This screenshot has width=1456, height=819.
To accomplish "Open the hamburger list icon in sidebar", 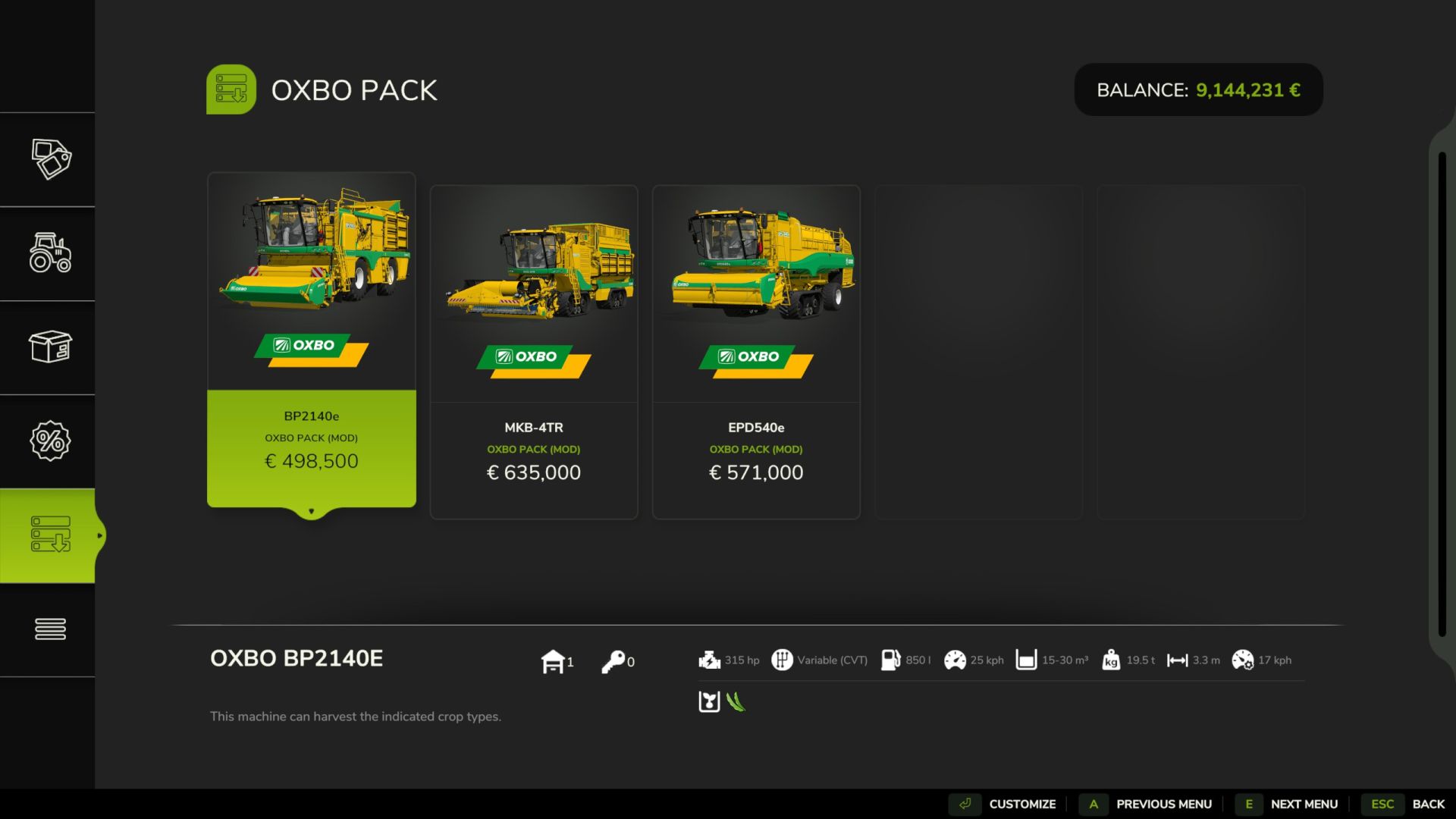I will pos(50,629).
